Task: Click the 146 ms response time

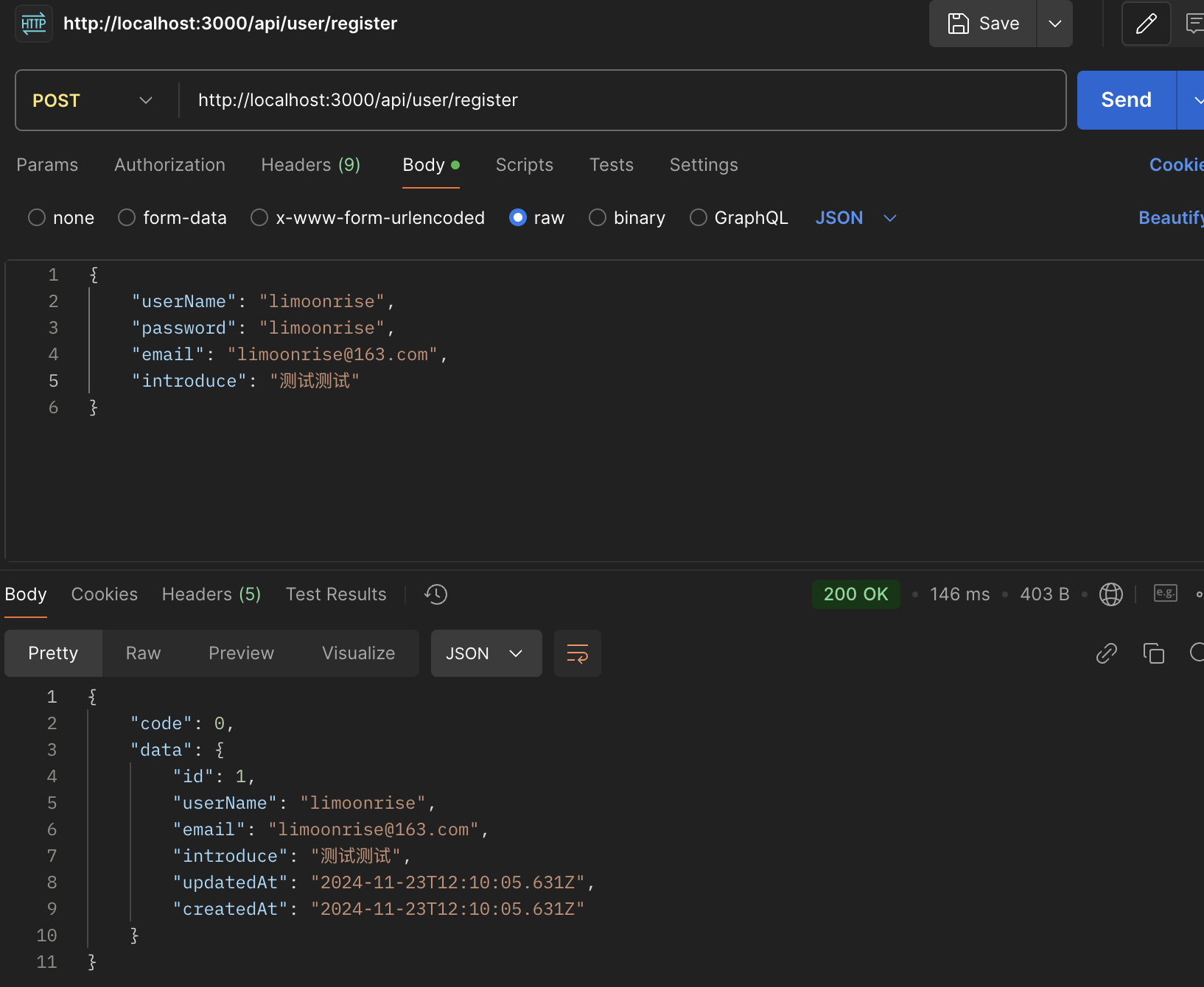Action: [x=960, y=594]
